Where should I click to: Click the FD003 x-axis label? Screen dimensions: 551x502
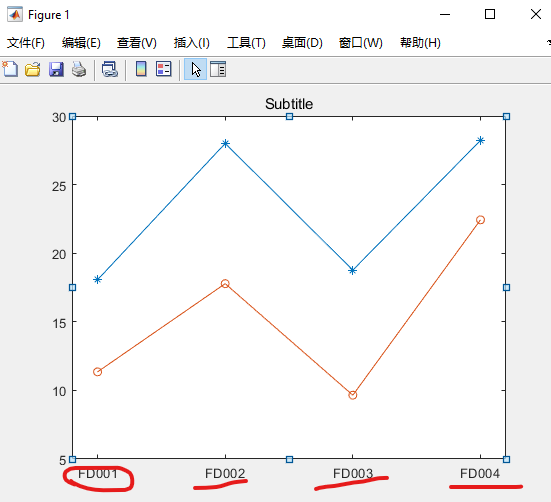pos(353,474)
